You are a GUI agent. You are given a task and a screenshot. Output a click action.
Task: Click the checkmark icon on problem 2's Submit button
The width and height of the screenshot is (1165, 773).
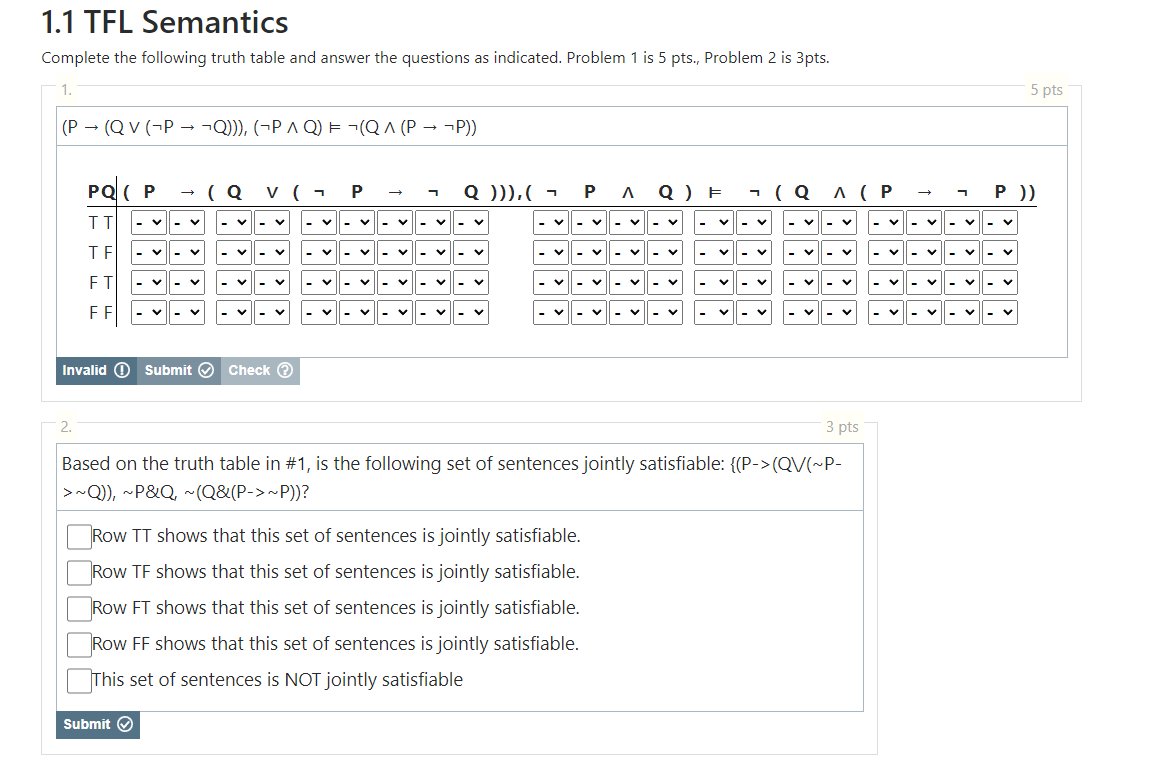[x=124, y=725]
